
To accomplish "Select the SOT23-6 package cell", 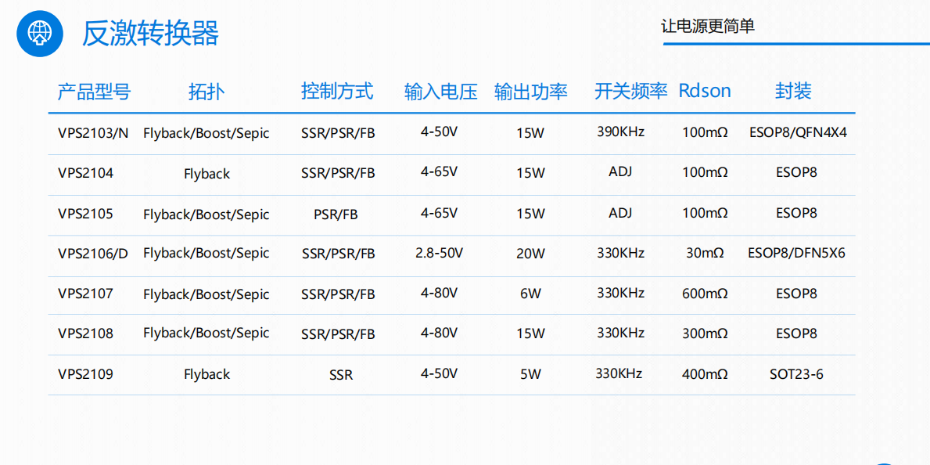I will 797,374.
